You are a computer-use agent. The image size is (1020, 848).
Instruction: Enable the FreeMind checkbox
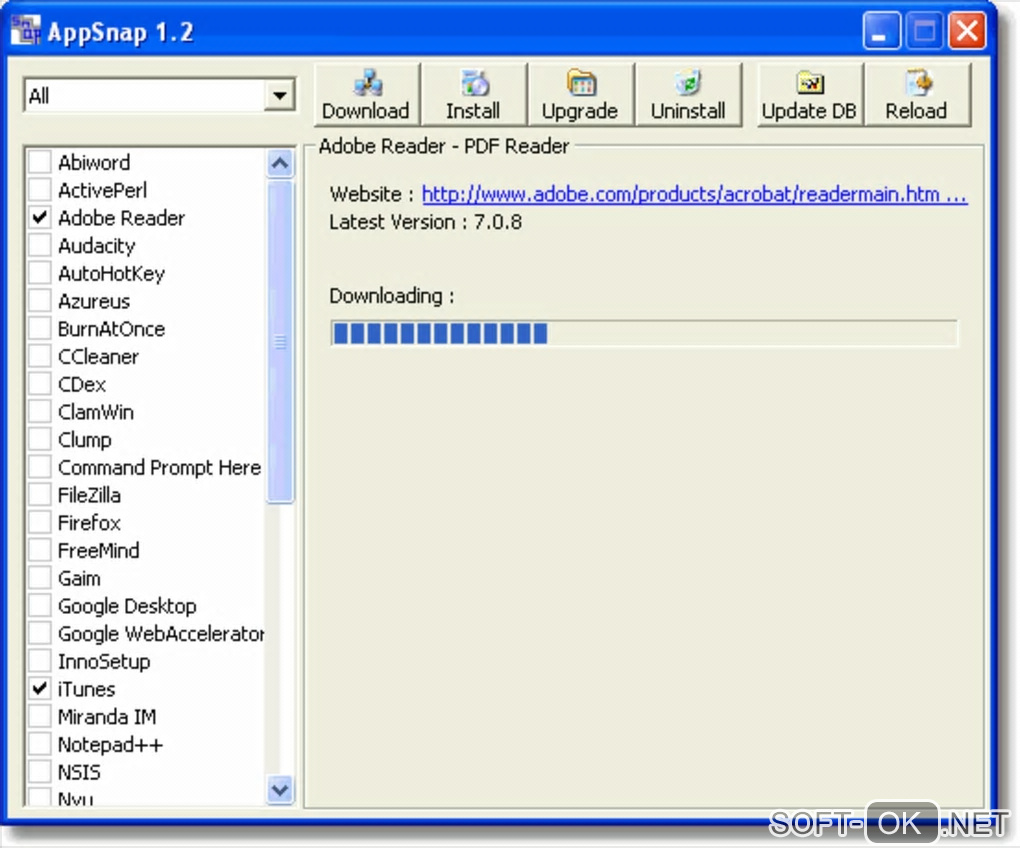[40, 550]
